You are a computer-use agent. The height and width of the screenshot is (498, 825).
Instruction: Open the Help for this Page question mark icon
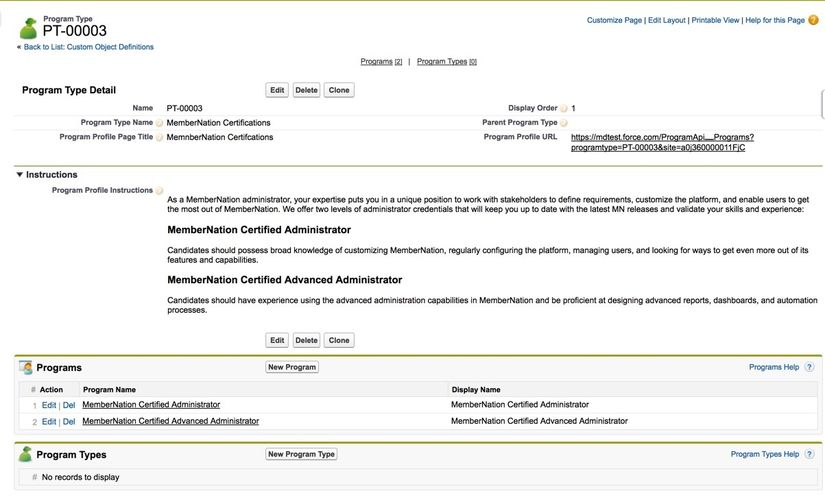[x=813, y=20]
